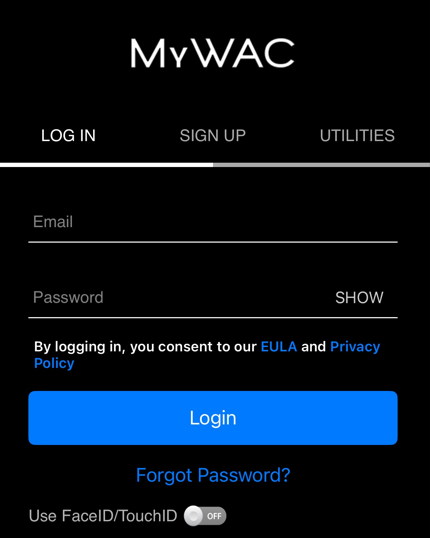Image resolution: width=430 pixels, height=538 pixels.
Task: Go to the UTILITIES tab
Action: [x=357, y=136]
